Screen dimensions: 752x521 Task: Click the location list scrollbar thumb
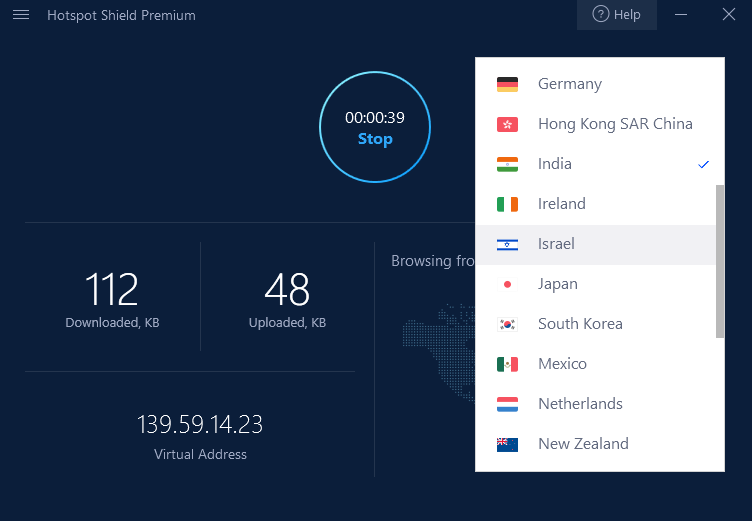click(x=720, y=261)
